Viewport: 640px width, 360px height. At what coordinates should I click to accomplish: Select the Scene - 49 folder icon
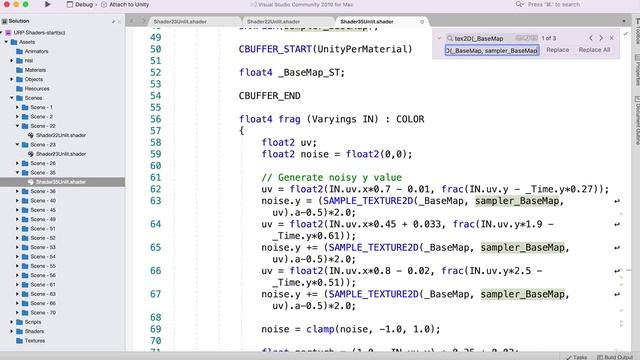click(25, 220)
